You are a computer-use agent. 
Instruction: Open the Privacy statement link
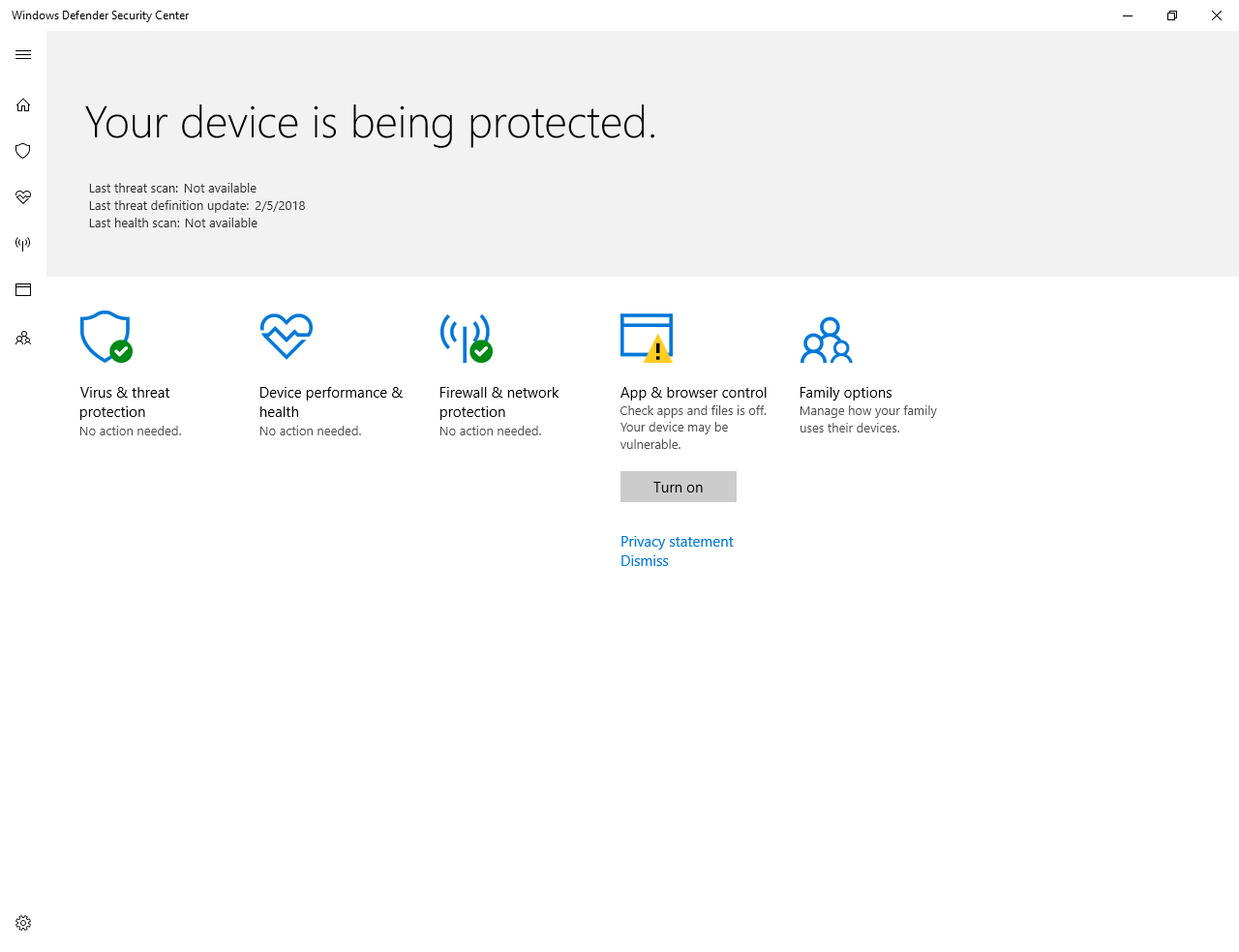677,542
